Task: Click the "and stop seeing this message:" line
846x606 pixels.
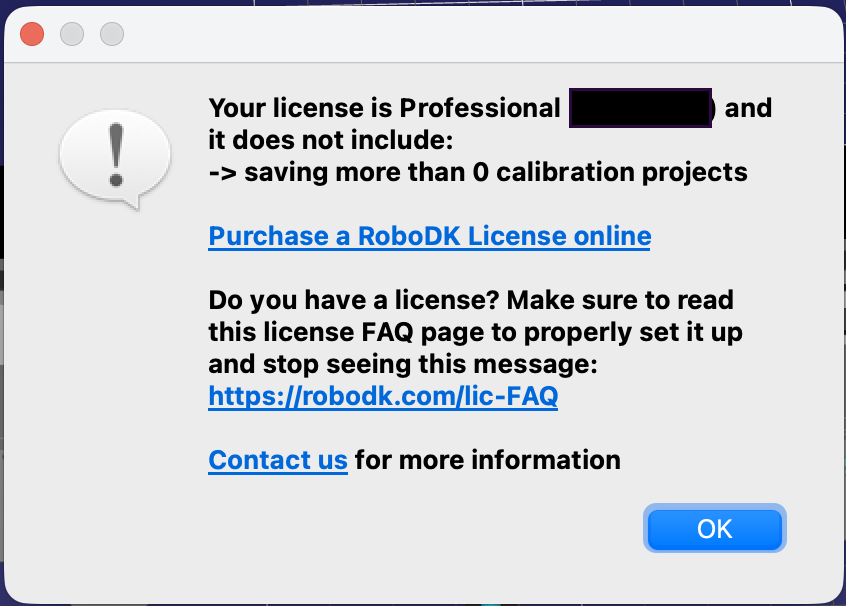Action: pos(403,363)
